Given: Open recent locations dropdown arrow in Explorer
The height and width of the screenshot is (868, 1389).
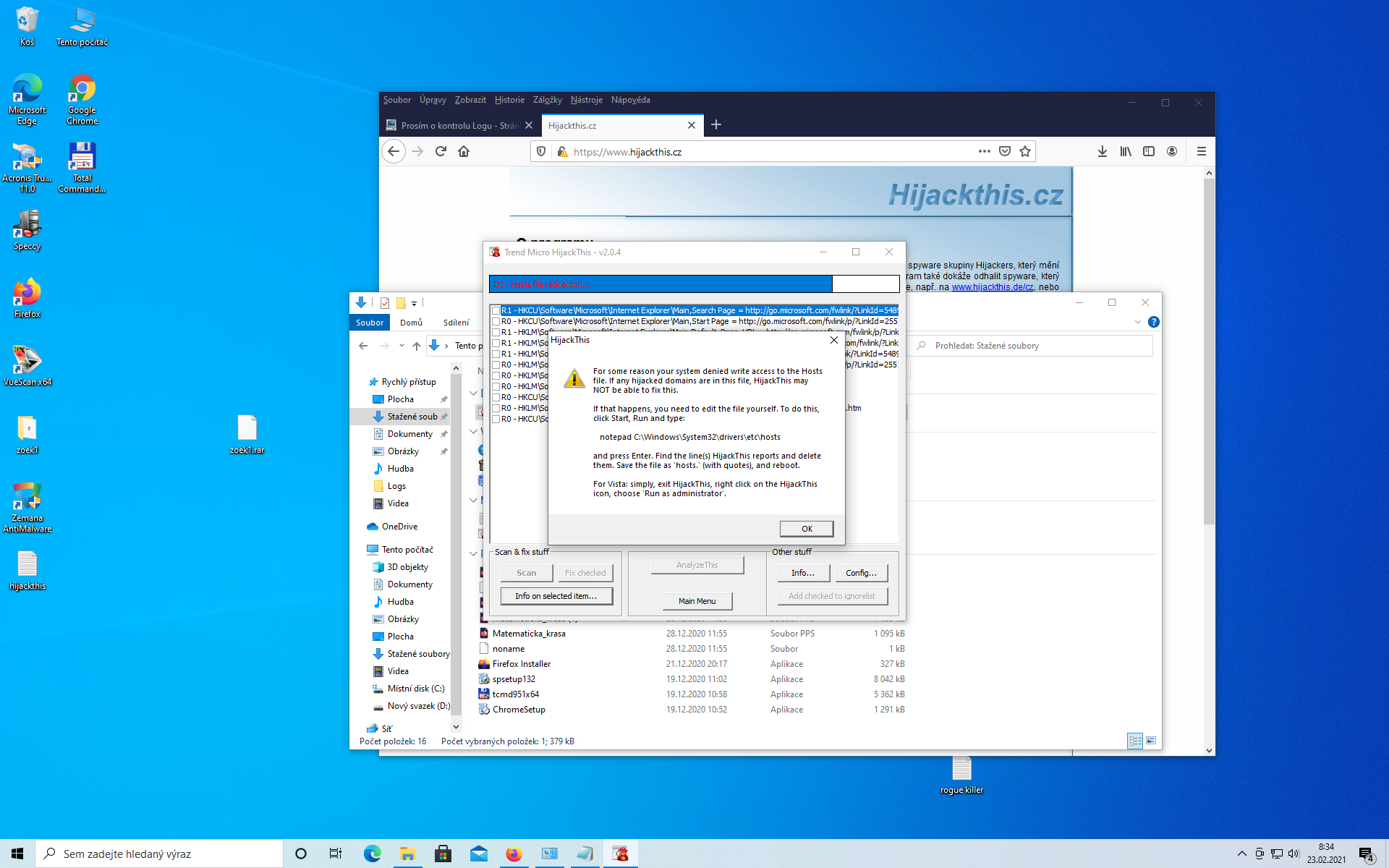Looking at the screenshot, I should 402,346.
